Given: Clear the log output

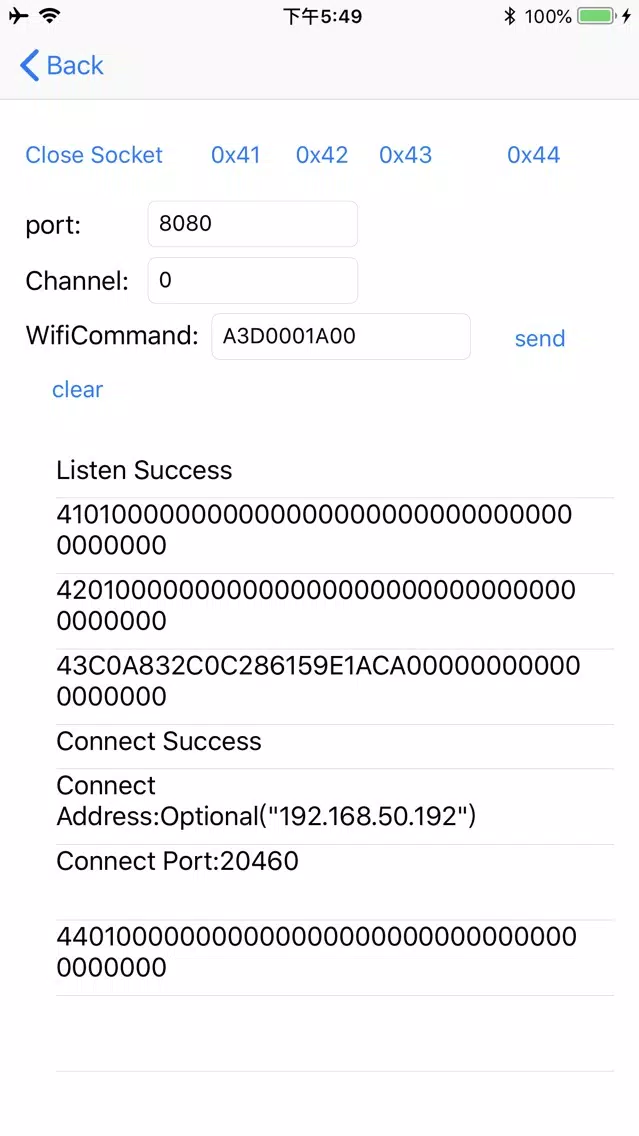Looking at the screenshot, I should pos(77,390).
